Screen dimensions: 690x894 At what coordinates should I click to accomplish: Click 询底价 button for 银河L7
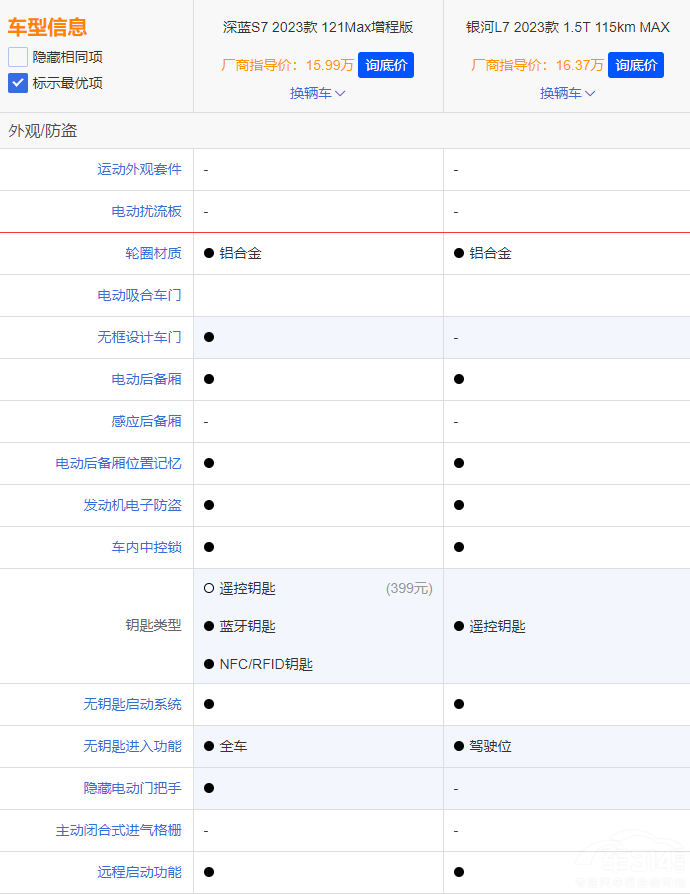pyautogui.click(x=635, y=65)
